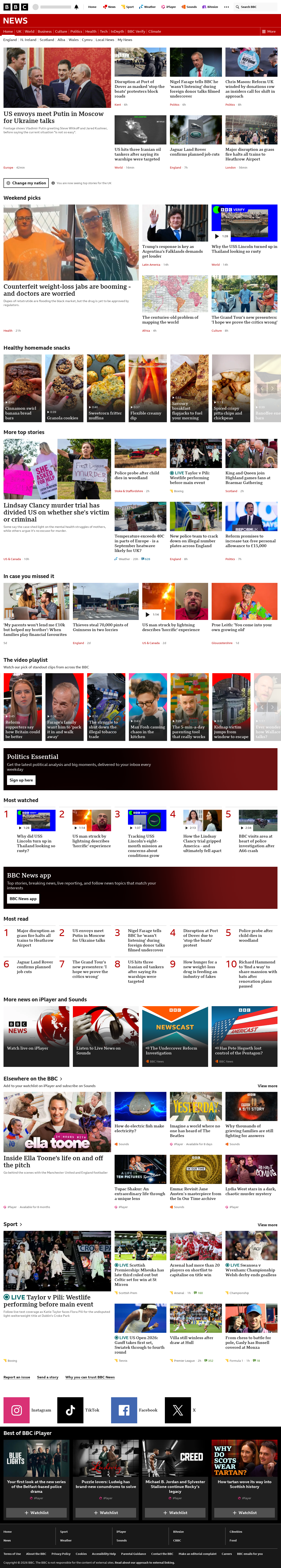Open the counterfeit weight-loss jabs headline
Viewport: 281px width, 1568px height.
(x=67, y=290)
